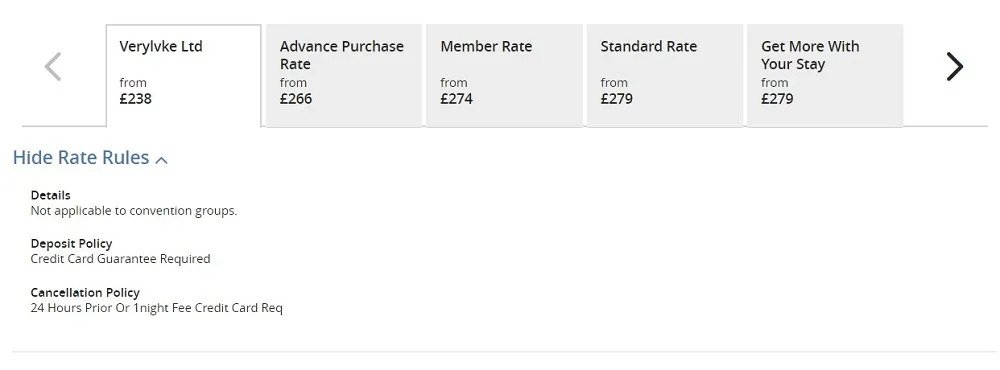
Task: Click the Hide Rate Rules link
Action: (81, 158)
